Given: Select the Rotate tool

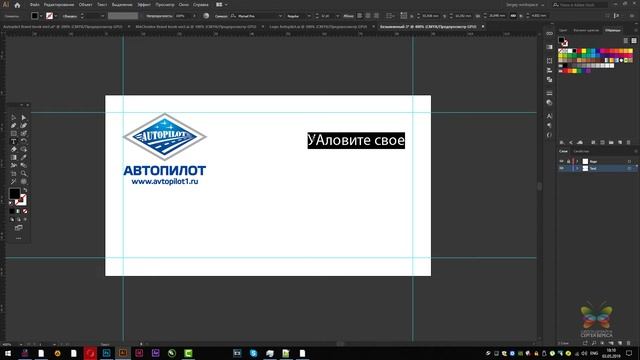Looking at the screenshot, I should [x=24, y=141].
